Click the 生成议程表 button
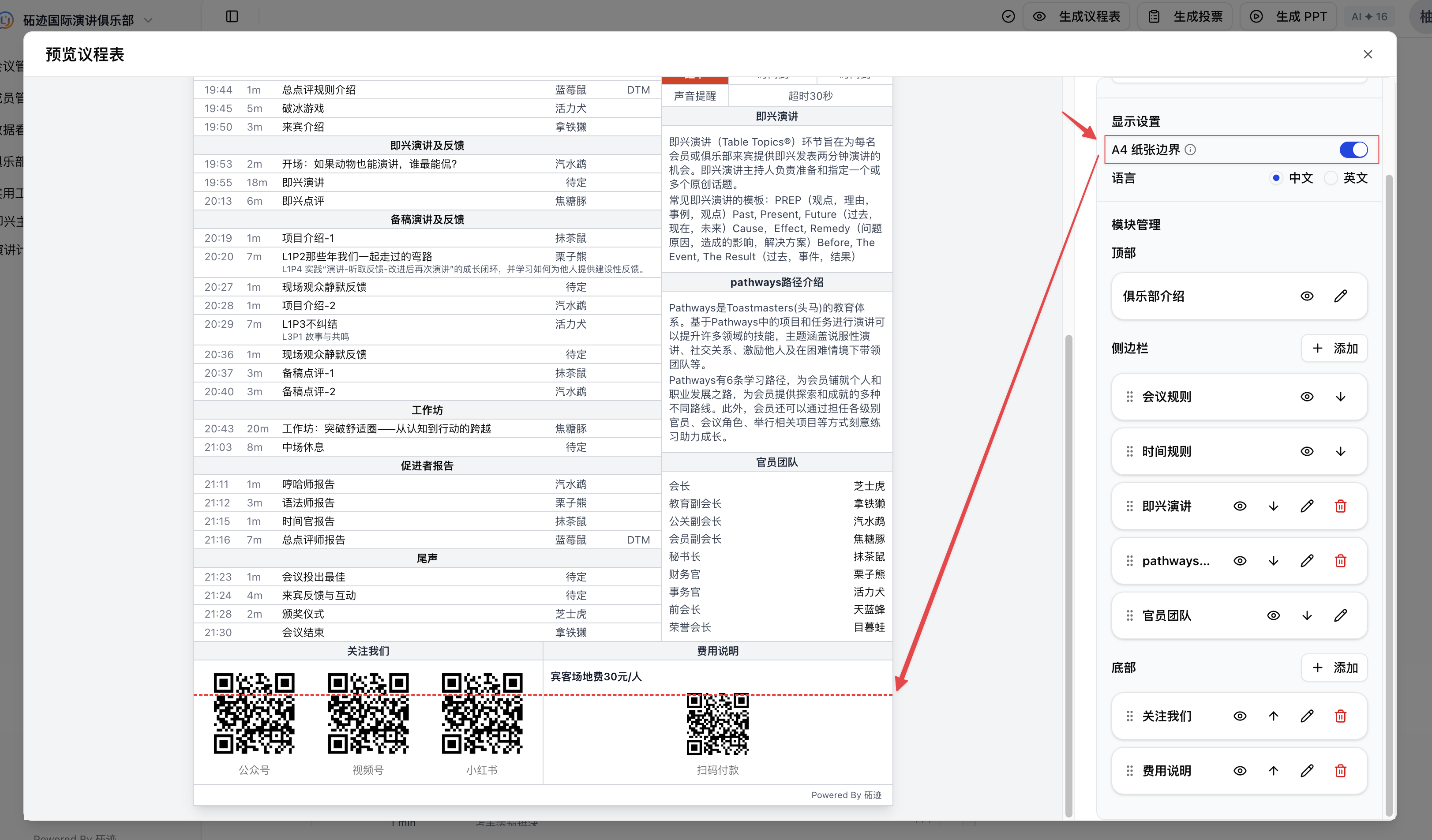This screenshot has width=1432, height=840. tap(1076, 16)
